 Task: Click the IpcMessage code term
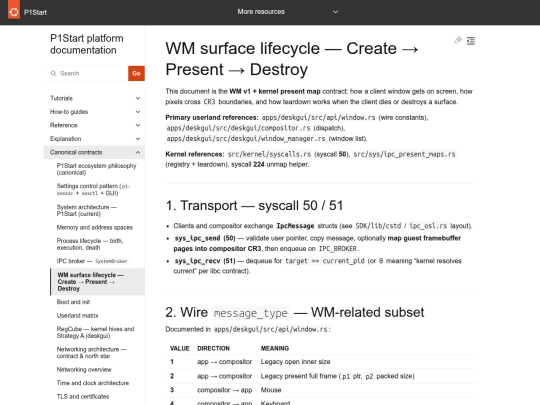[x=295, y=226]
